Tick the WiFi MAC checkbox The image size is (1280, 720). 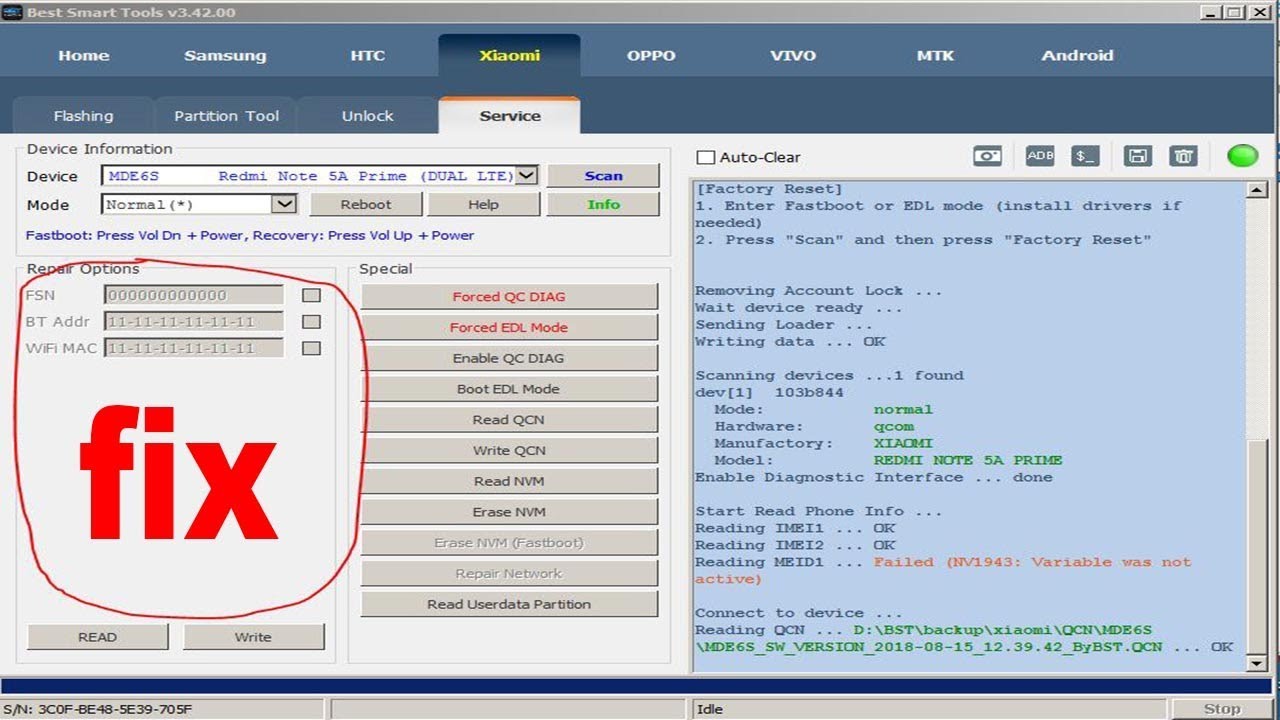[x=311, y=348]
